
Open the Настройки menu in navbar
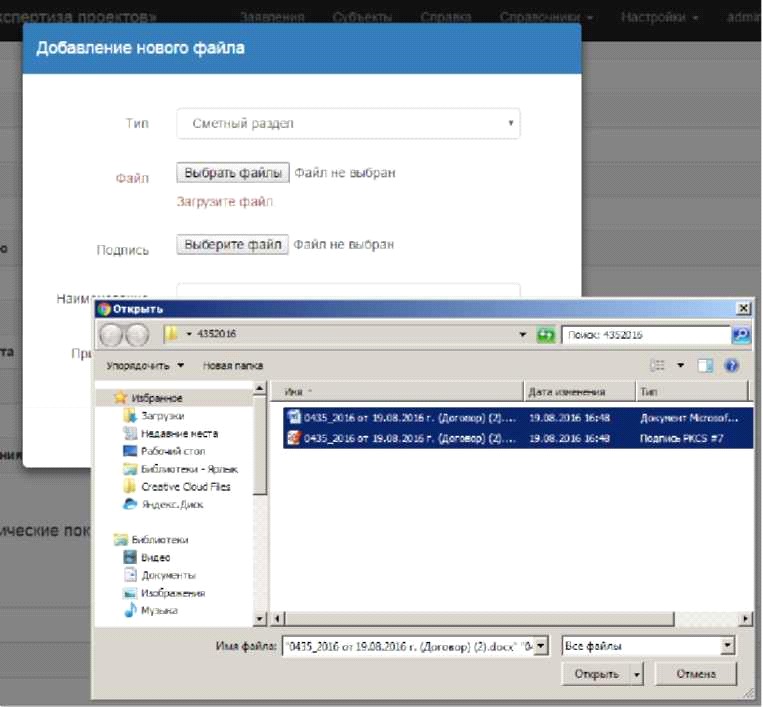pyautogui.click(x=658, y=17)
